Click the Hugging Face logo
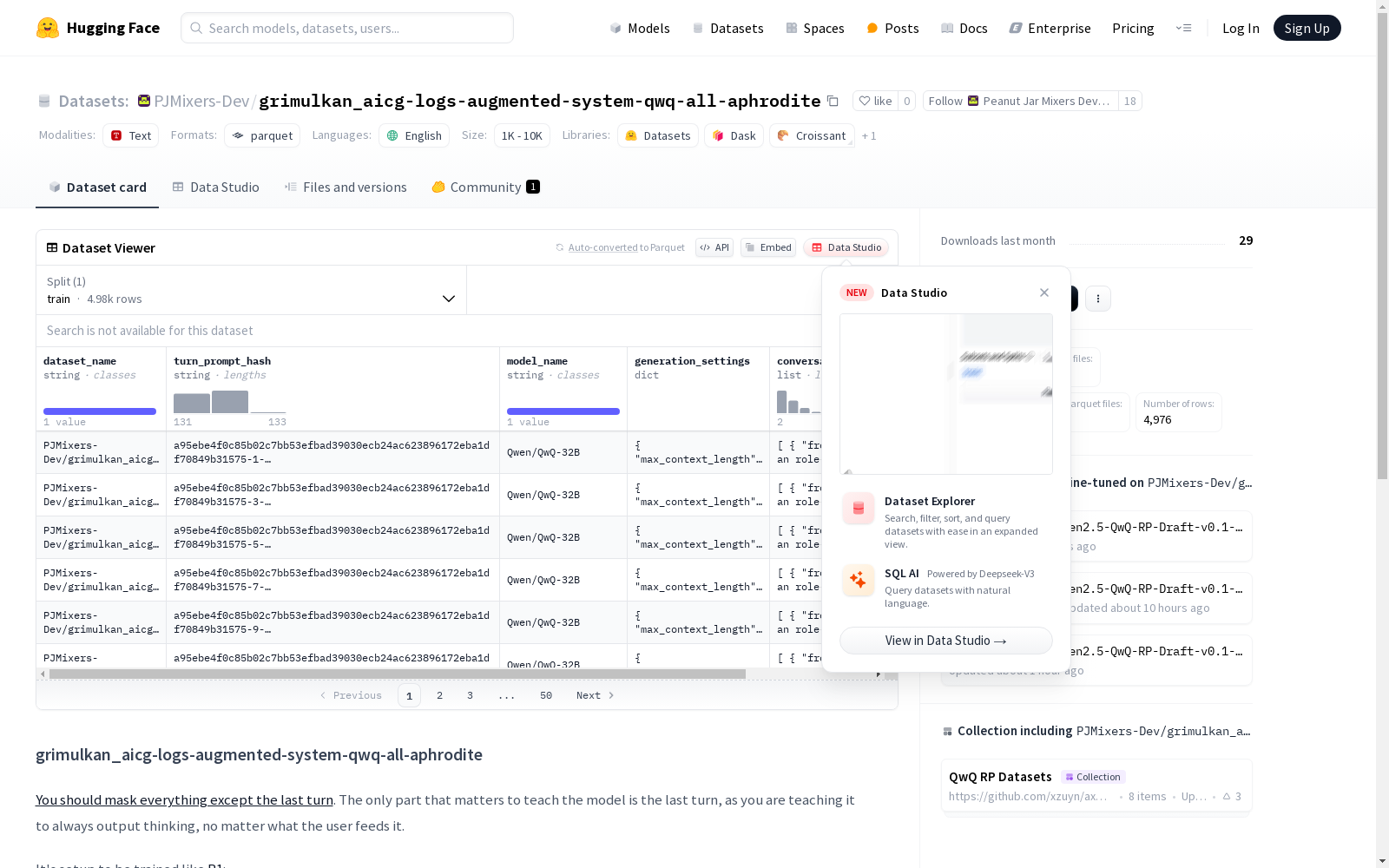Screen dimensions: 1389x868 (98, 28)
